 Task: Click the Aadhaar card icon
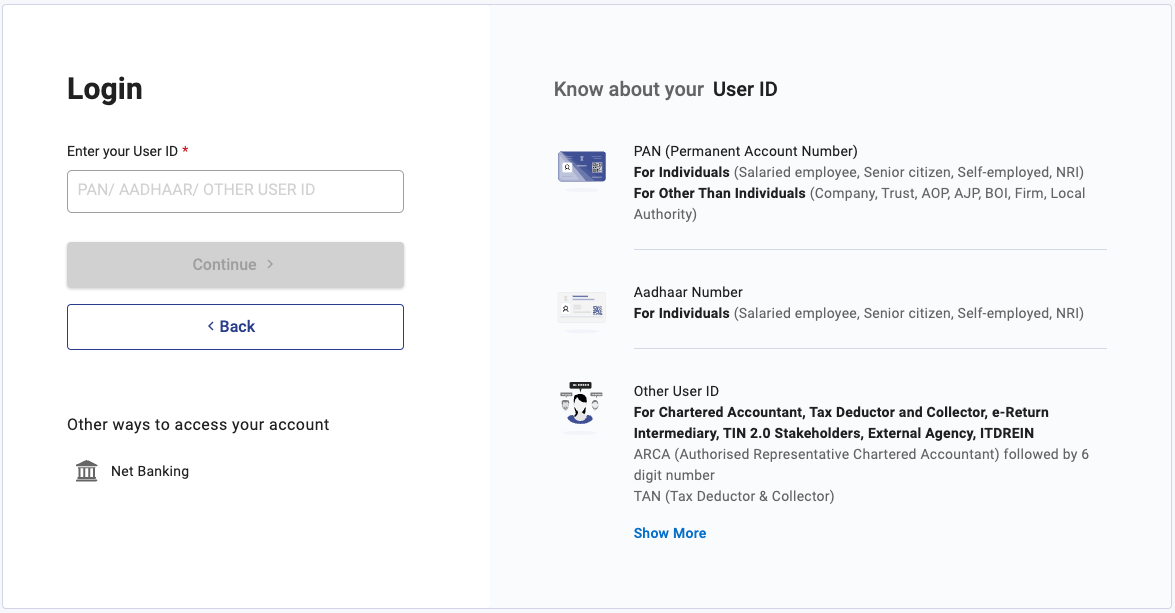point(581,307)
